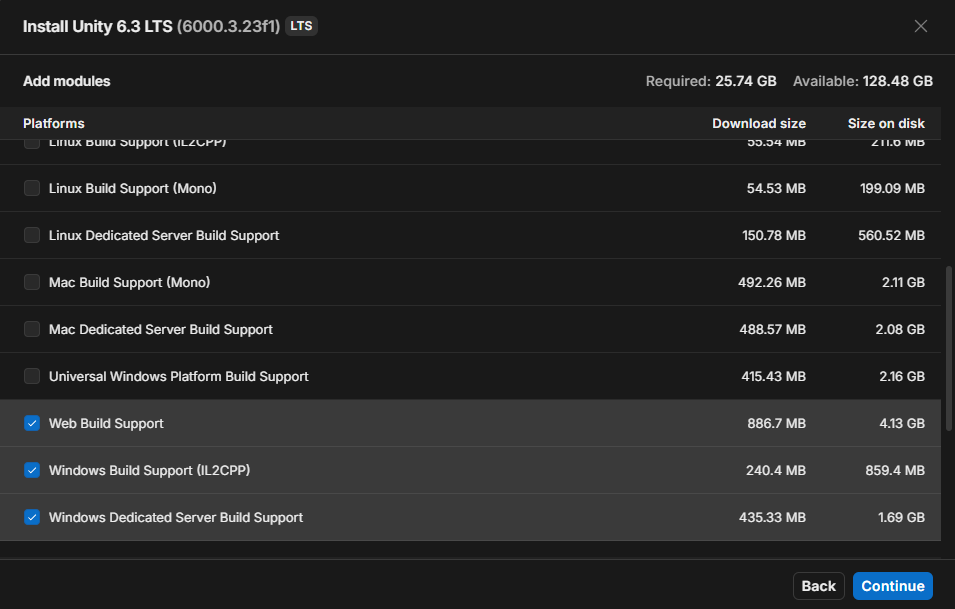
Task: Click the 2.08 GB size on disk
Action: [x=900, y=329]
